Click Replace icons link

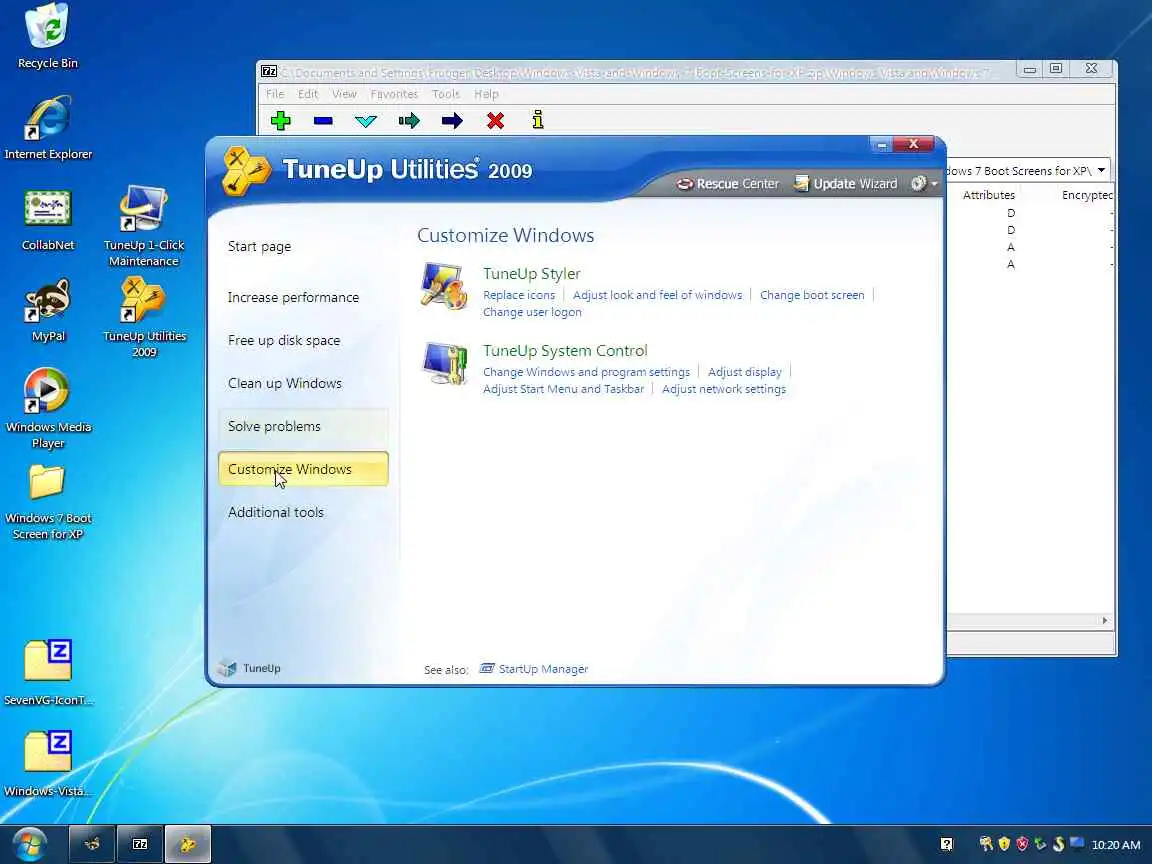click(x=519, y=295)
